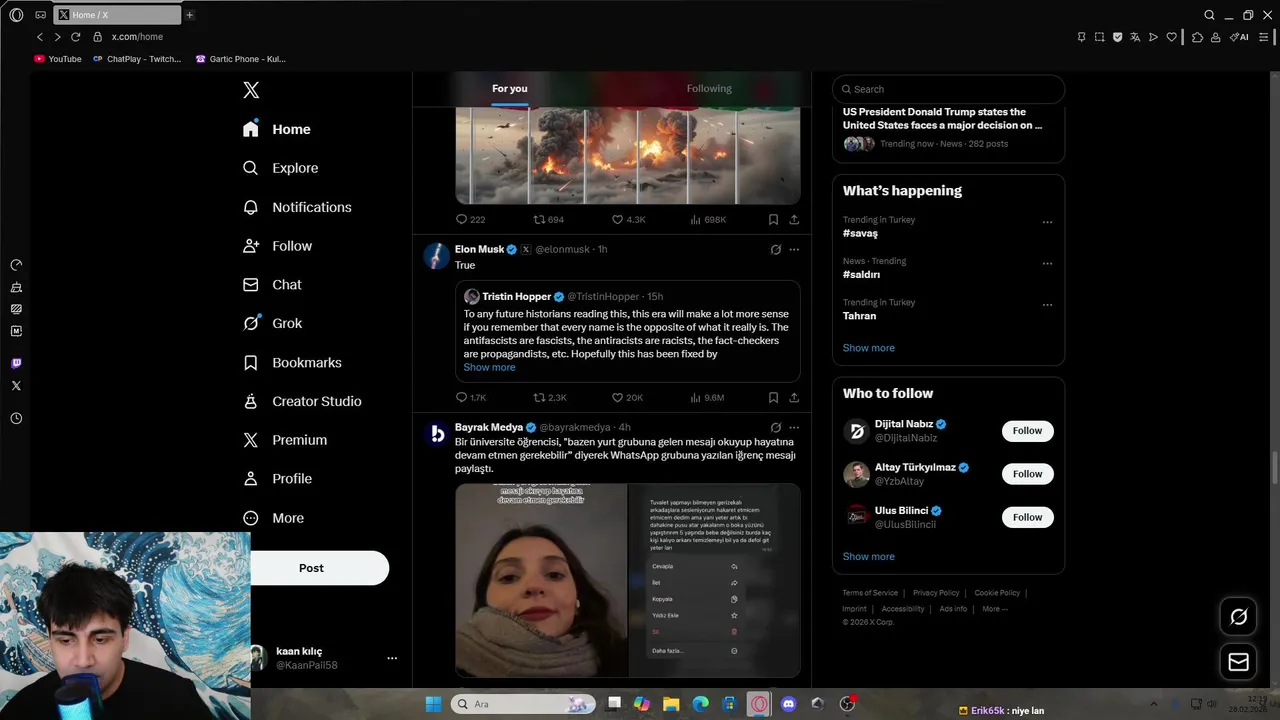The image size is (1280, 720).
Task: Bookmark the post with 698K views
Action: pyautogui.click(x=773, y=219)
